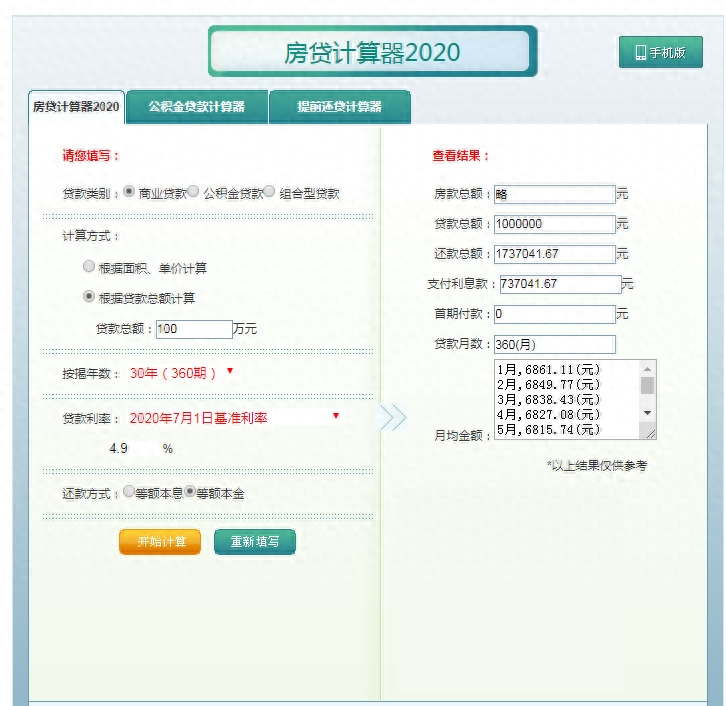Screen dimensions: 726x706
Task: Choose 根据面积、单价计算 calculation method
Action: (89, 266)
